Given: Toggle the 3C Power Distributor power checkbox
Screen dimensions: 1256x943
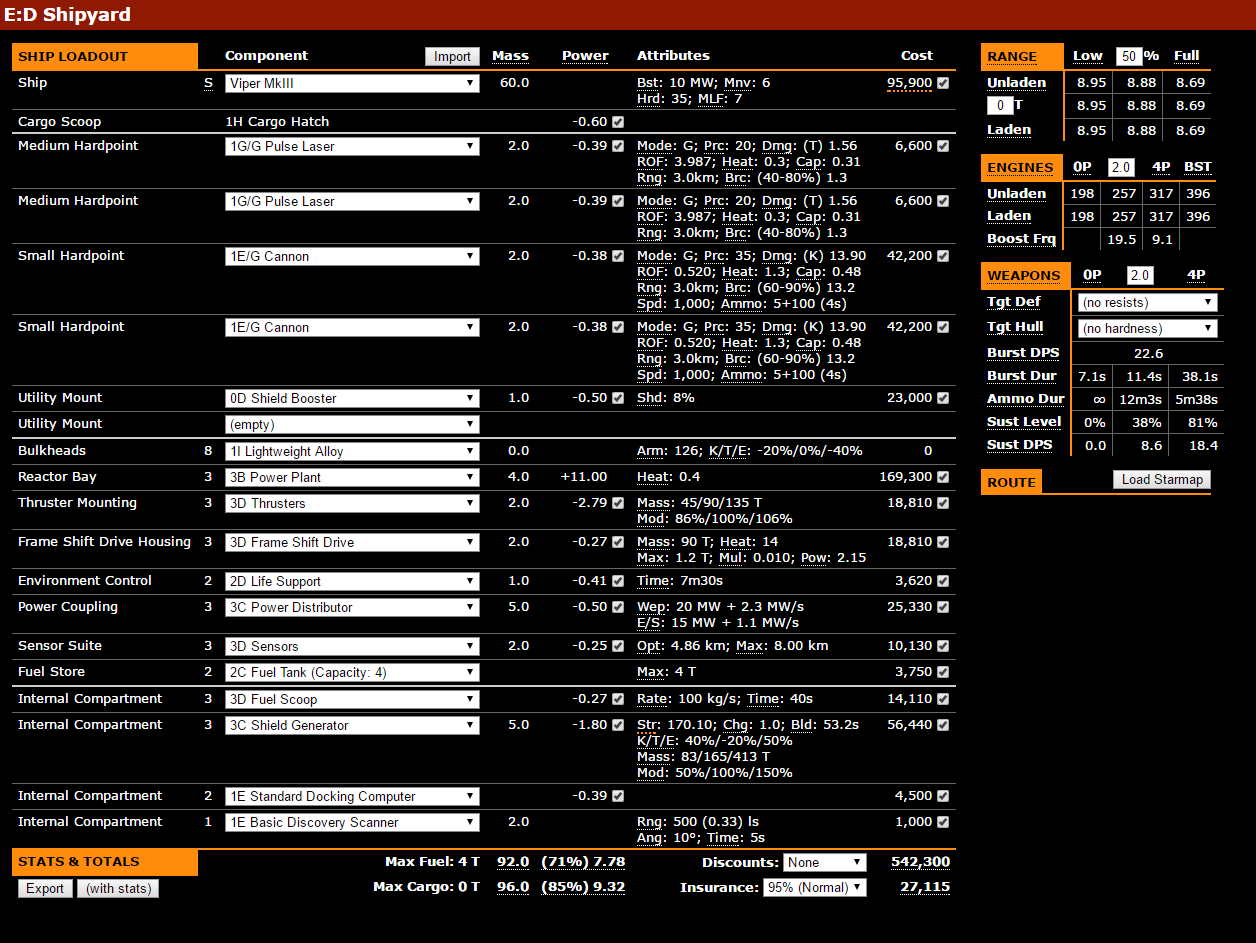Looking at the screenshot, I should pos(618,607).
